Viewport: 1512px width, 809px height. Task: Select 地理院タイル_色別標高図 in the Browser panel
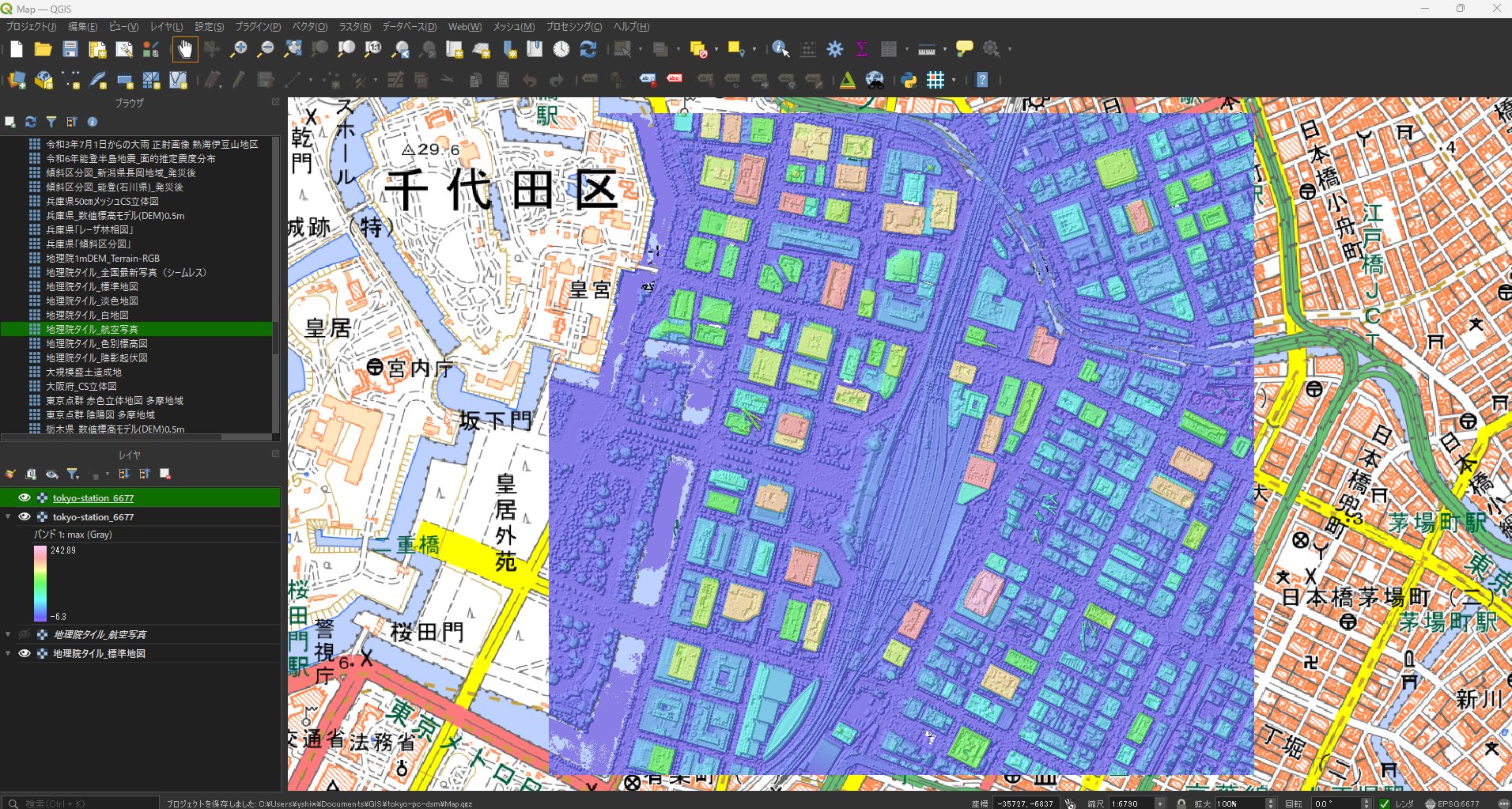pyautogui.click(x=96, y=343)
